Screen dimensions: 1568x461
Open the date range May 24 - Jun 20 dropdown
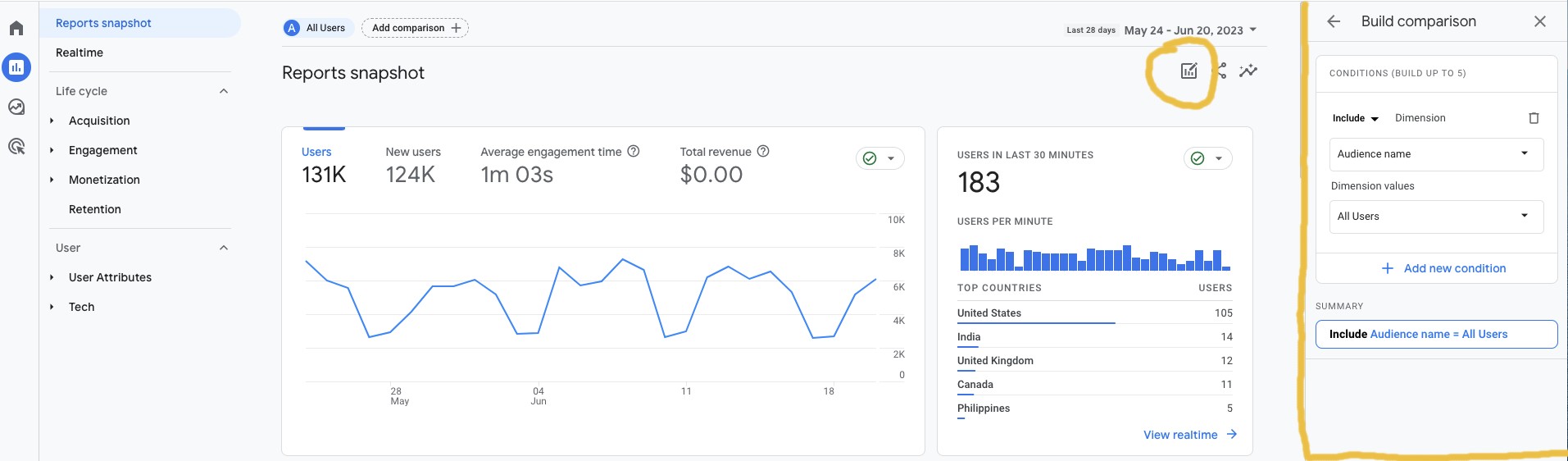[1190, 30]
